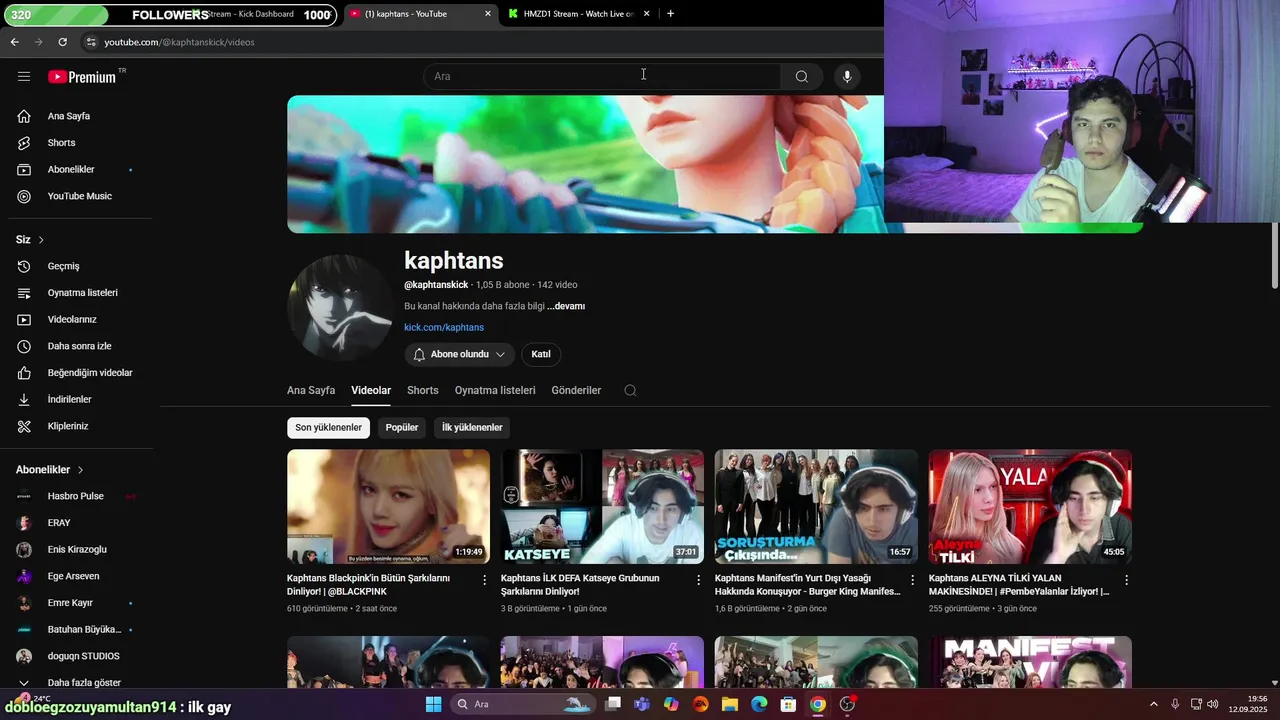Open Enis Kirazoglu subscription channel
This screenshot has width=1280, height=720.
[76, 550]
